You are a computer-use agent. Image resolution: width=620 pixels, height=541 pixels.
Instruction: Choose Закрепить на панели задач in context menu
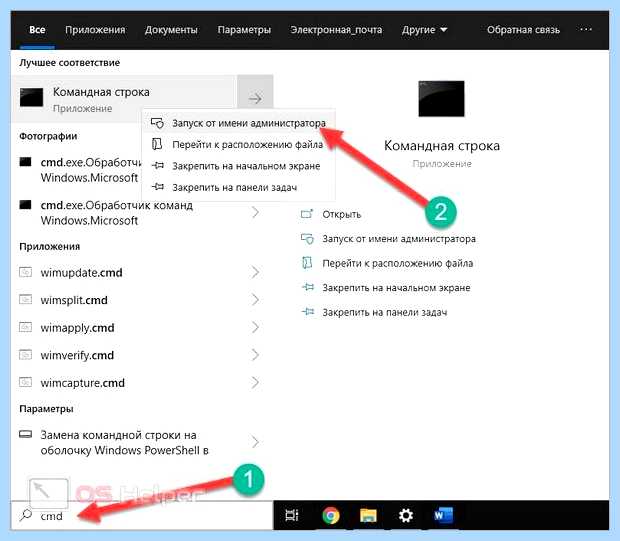pyautogui.click(x=238, y=187)
